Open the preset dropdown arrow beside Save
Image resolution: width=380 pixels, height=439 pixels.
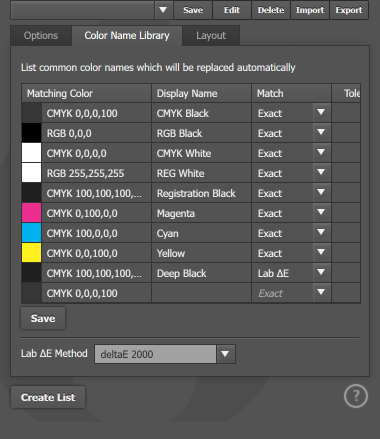tap(163, 10)
